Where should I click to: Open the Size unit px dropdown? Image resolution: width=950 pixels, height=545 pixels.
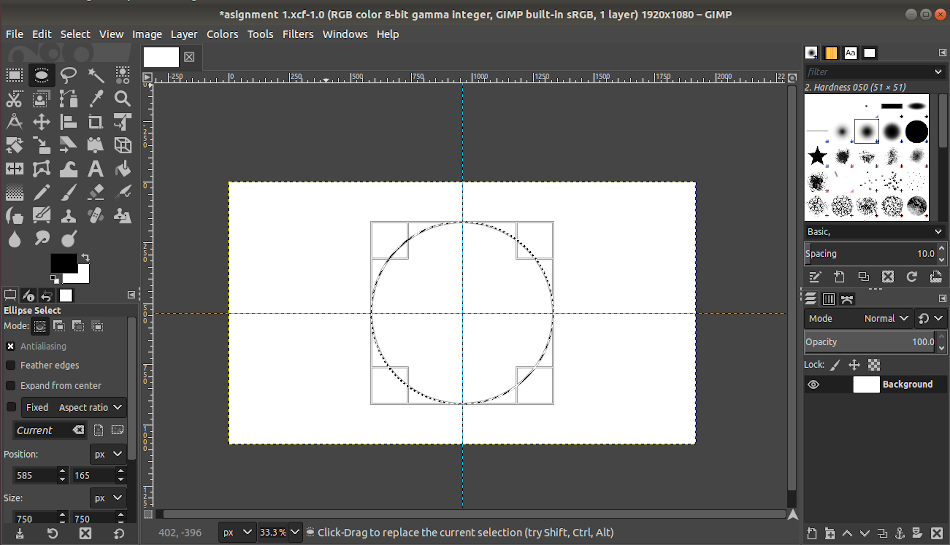[108, 498]
